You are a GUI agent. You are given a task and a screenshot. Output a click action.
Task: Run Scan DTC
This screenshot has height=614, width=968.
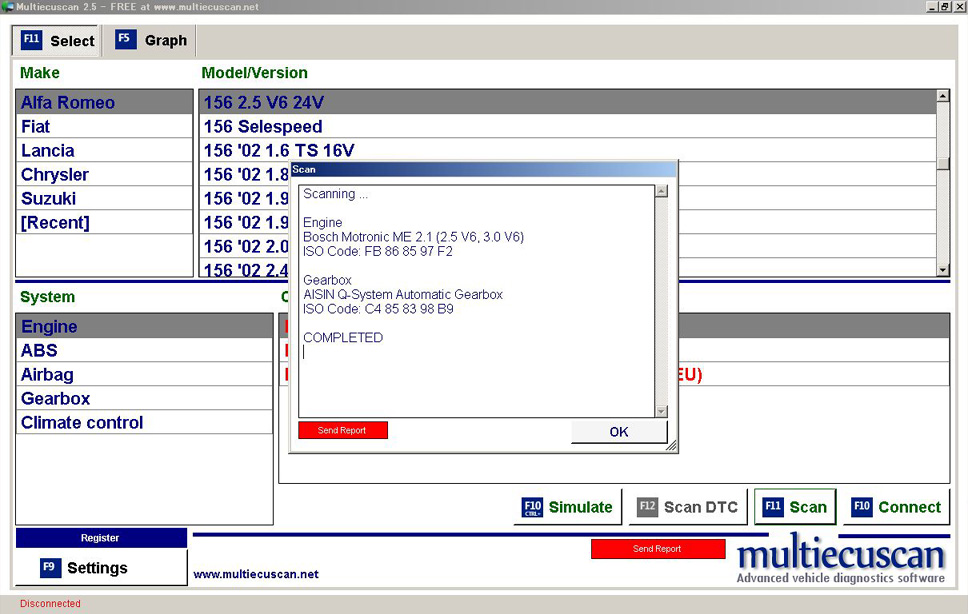pyautogui.click(x=688, y=507)
